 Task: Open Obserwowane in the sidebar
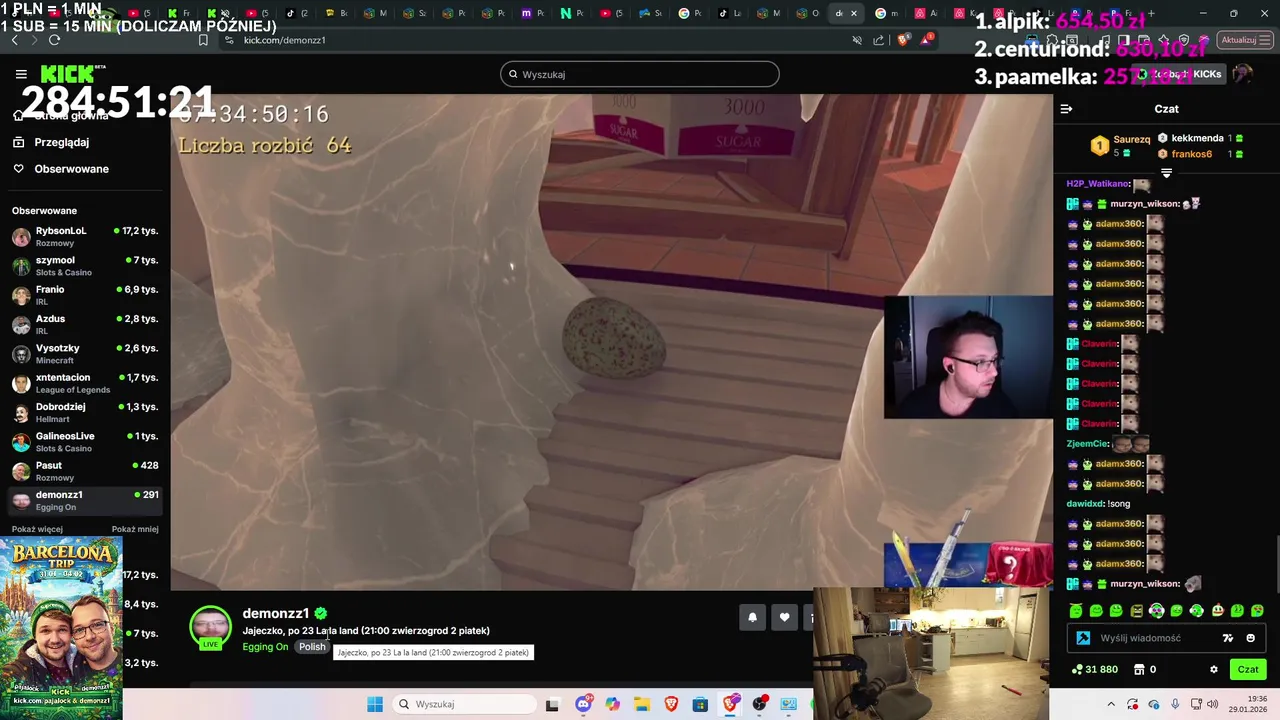[71, 169]
